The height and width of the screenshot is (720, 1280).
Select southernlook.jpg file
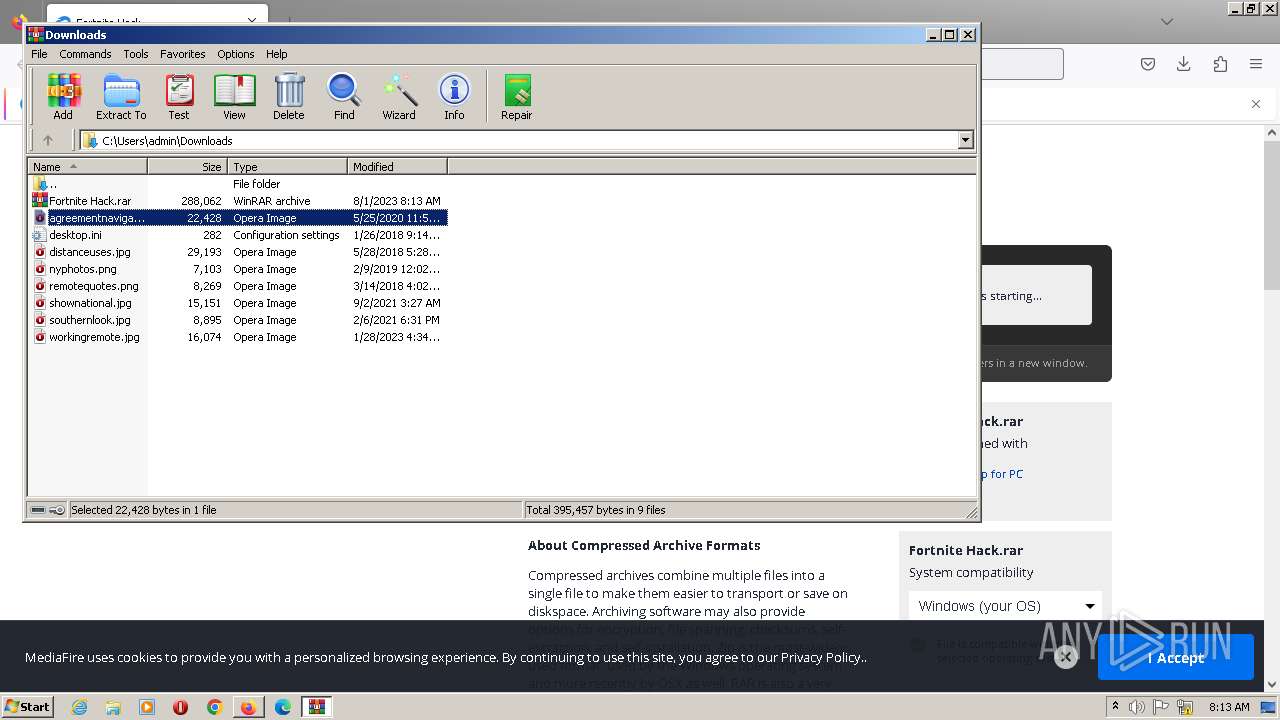238,320
